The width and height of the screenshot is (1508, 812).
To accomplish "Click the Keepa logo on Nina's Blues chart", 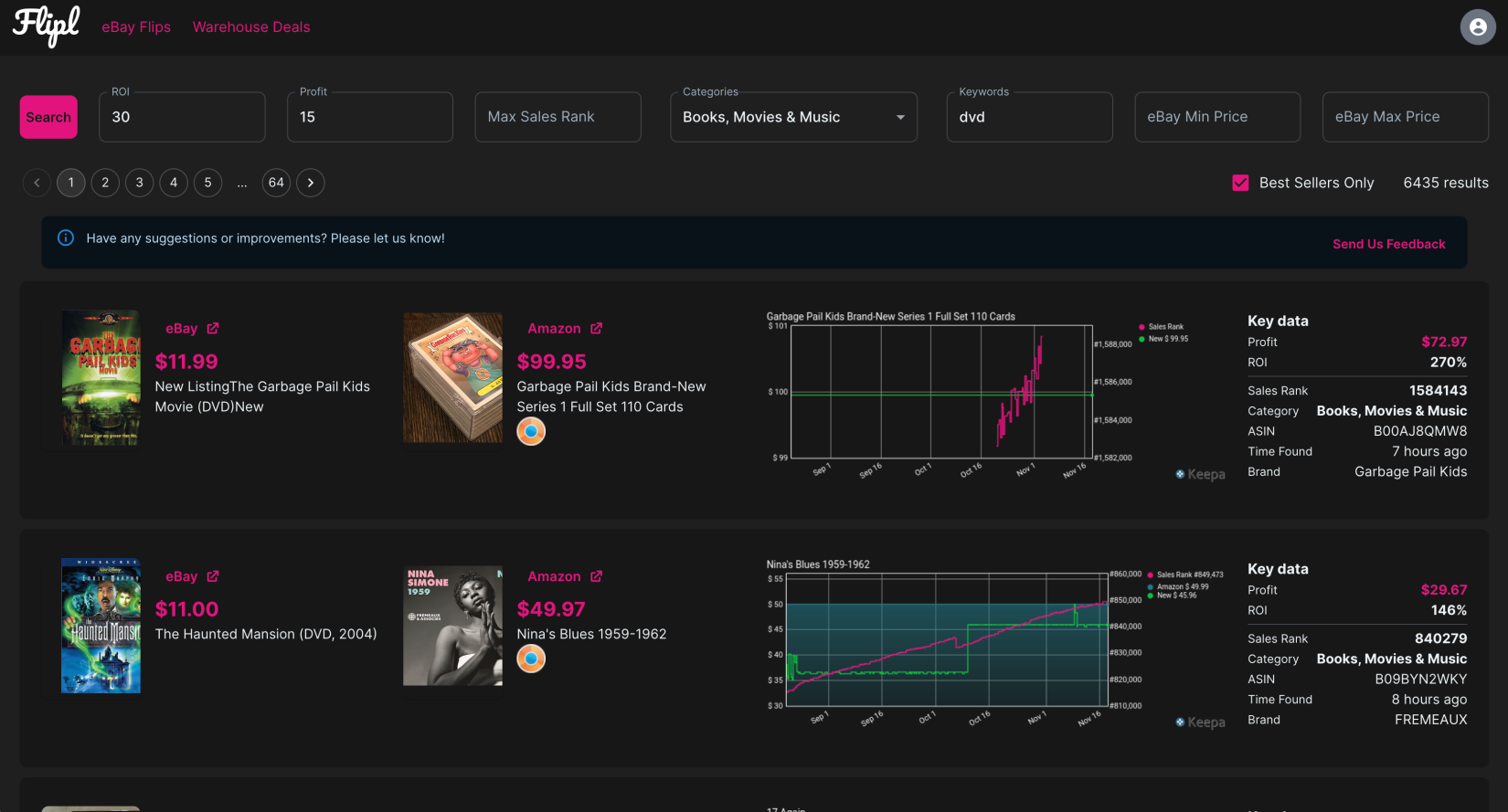I will [x=1200, y=722].
